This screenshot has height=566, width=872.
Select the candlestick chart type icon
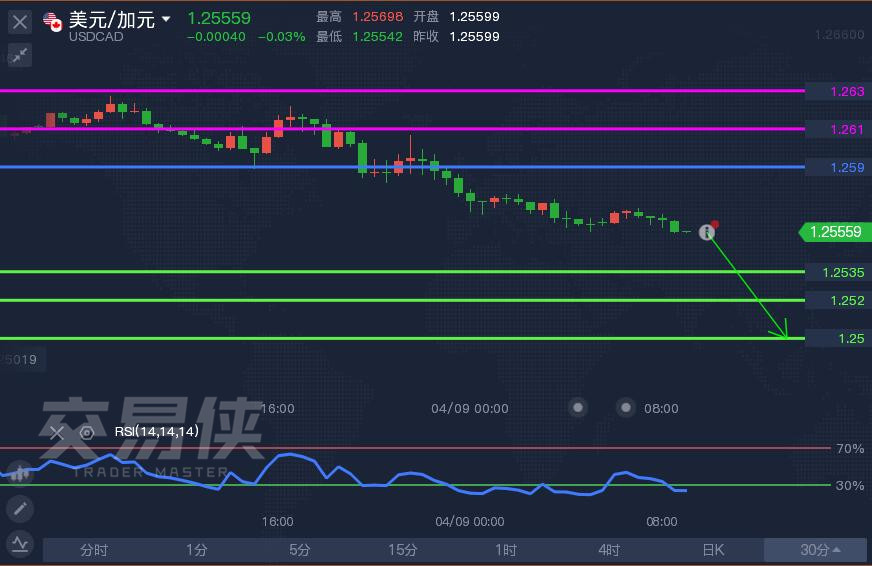[20, 474]
